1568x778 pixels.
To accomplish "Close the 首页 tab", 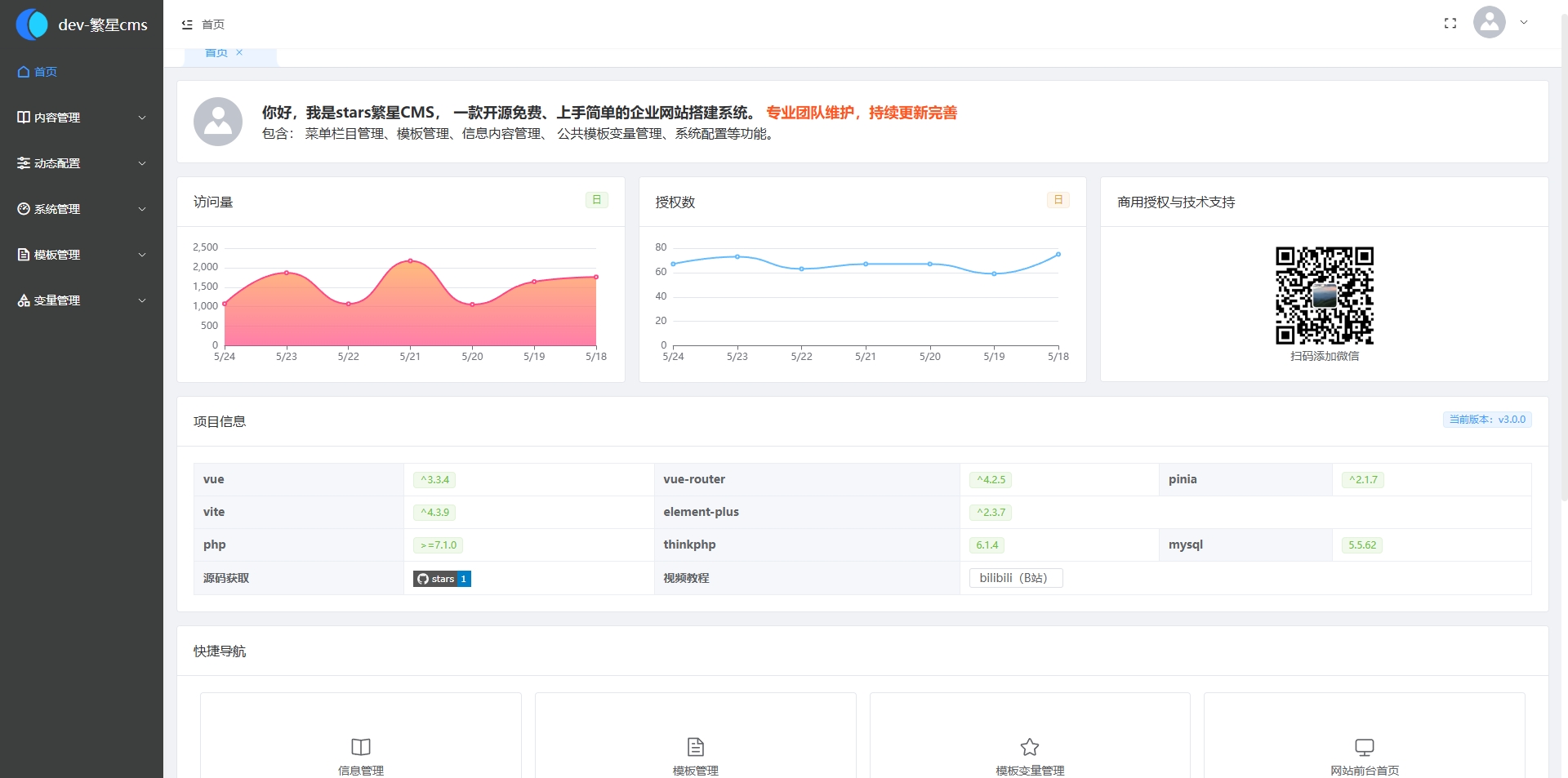I will [x=239, y=53].
